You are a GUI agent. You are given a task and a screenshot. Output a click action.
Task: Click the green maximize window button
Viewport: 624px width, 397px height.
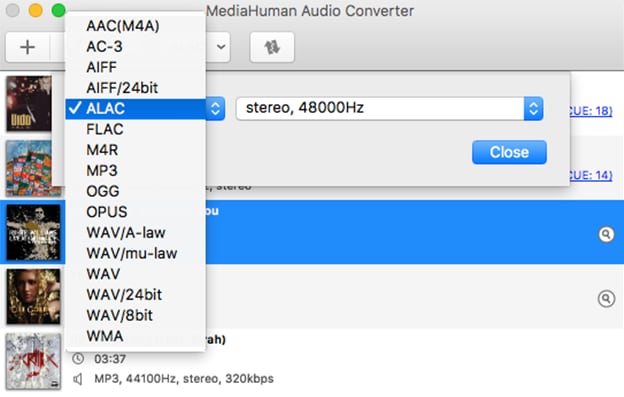pos(58,10)
